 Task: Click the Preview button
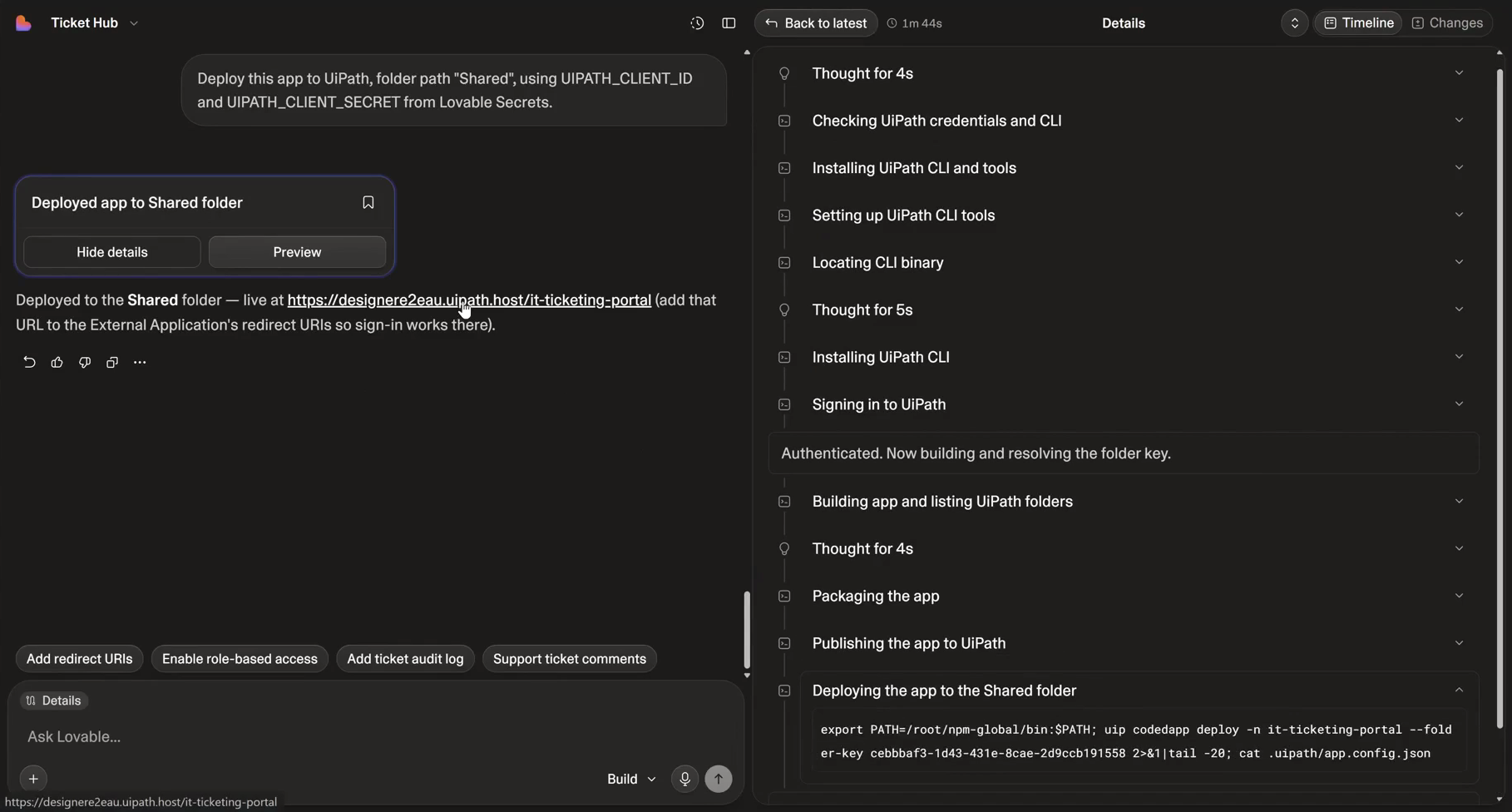click(x=297, y=252)
